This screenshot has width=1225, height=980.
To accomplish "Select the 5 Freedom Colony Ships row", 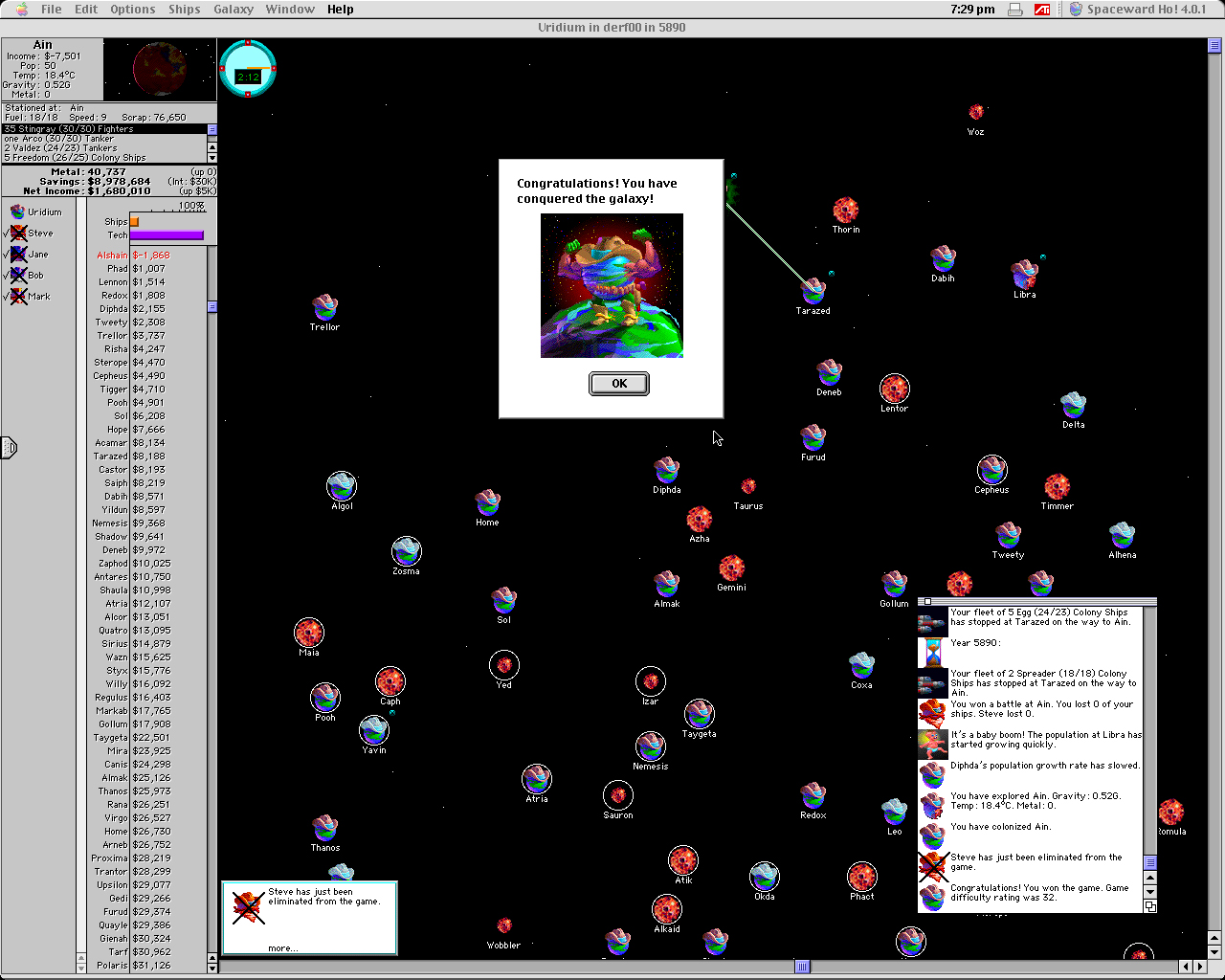I will tap(104, 158).
